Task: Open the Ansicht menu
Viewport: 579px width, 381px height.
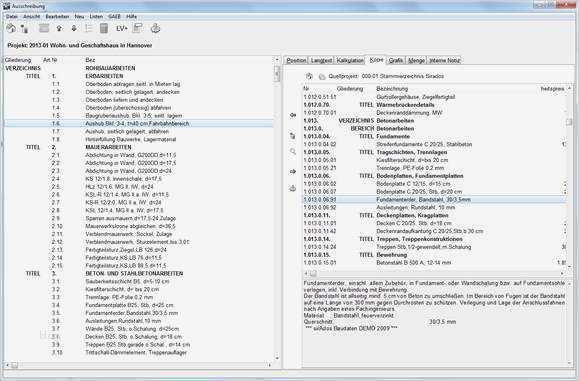Action: pyautogui.click(x=31, y=17)
